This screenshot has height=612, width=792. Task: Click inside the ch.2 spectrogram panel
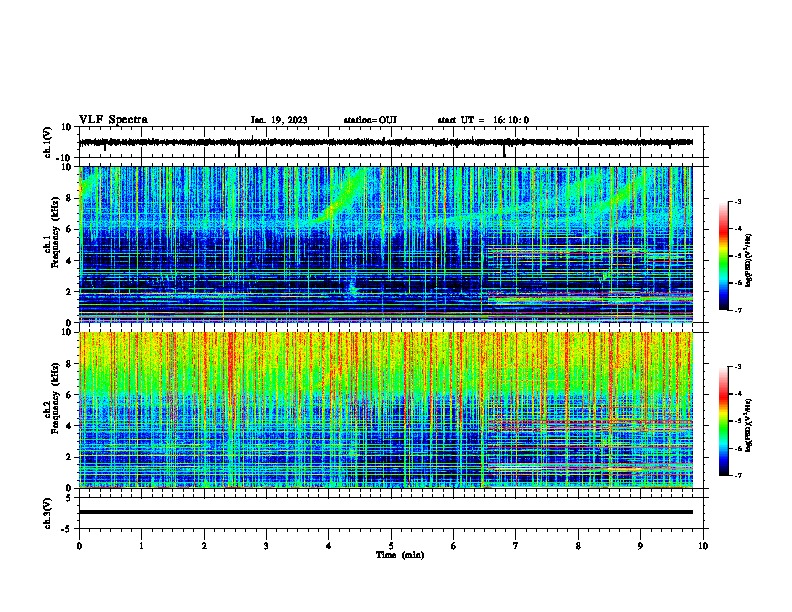[x=386, y=410]
